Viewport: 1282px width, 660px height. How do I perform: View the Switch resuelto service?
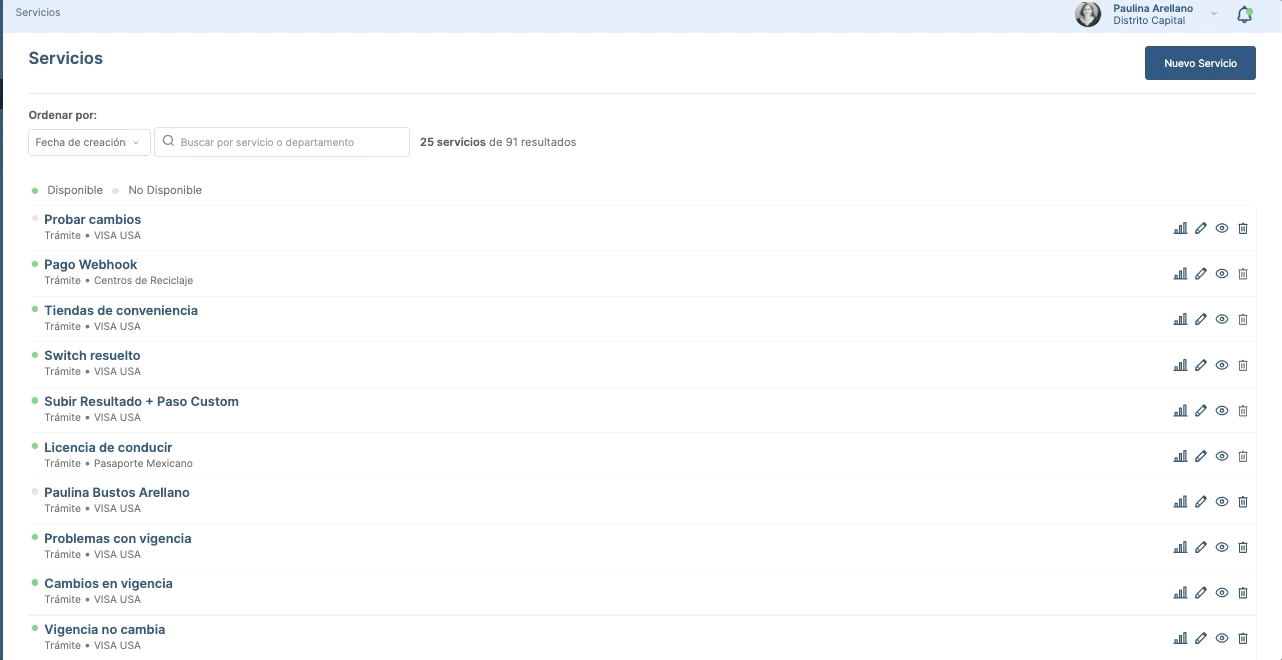1222,365
